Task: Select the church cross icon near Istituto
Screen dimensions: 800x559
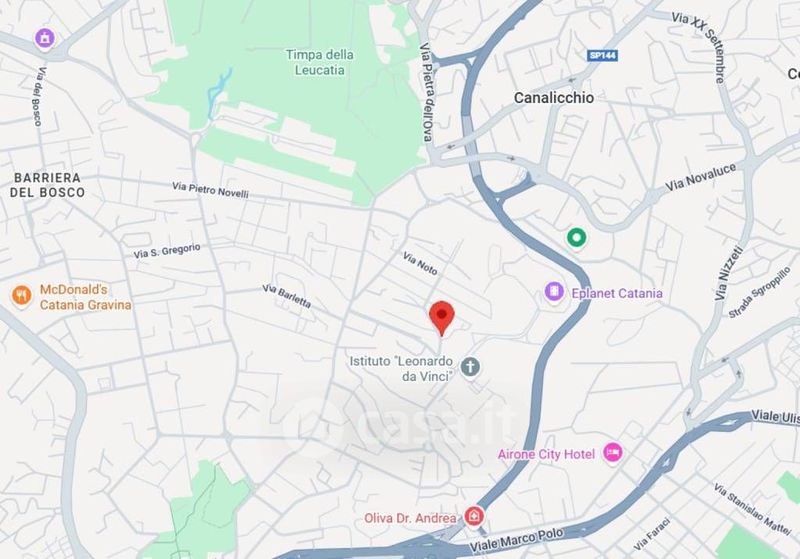Action: [470, 367]
